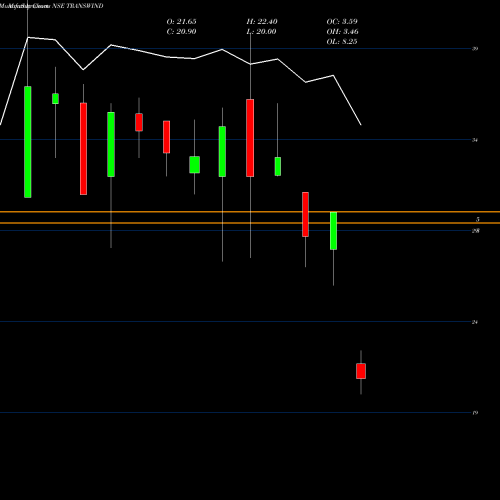Image resolution: width=500 pixels, height=500 pixels.
Task: Click the 5 label between orange lines
Action: click(478, 219)
